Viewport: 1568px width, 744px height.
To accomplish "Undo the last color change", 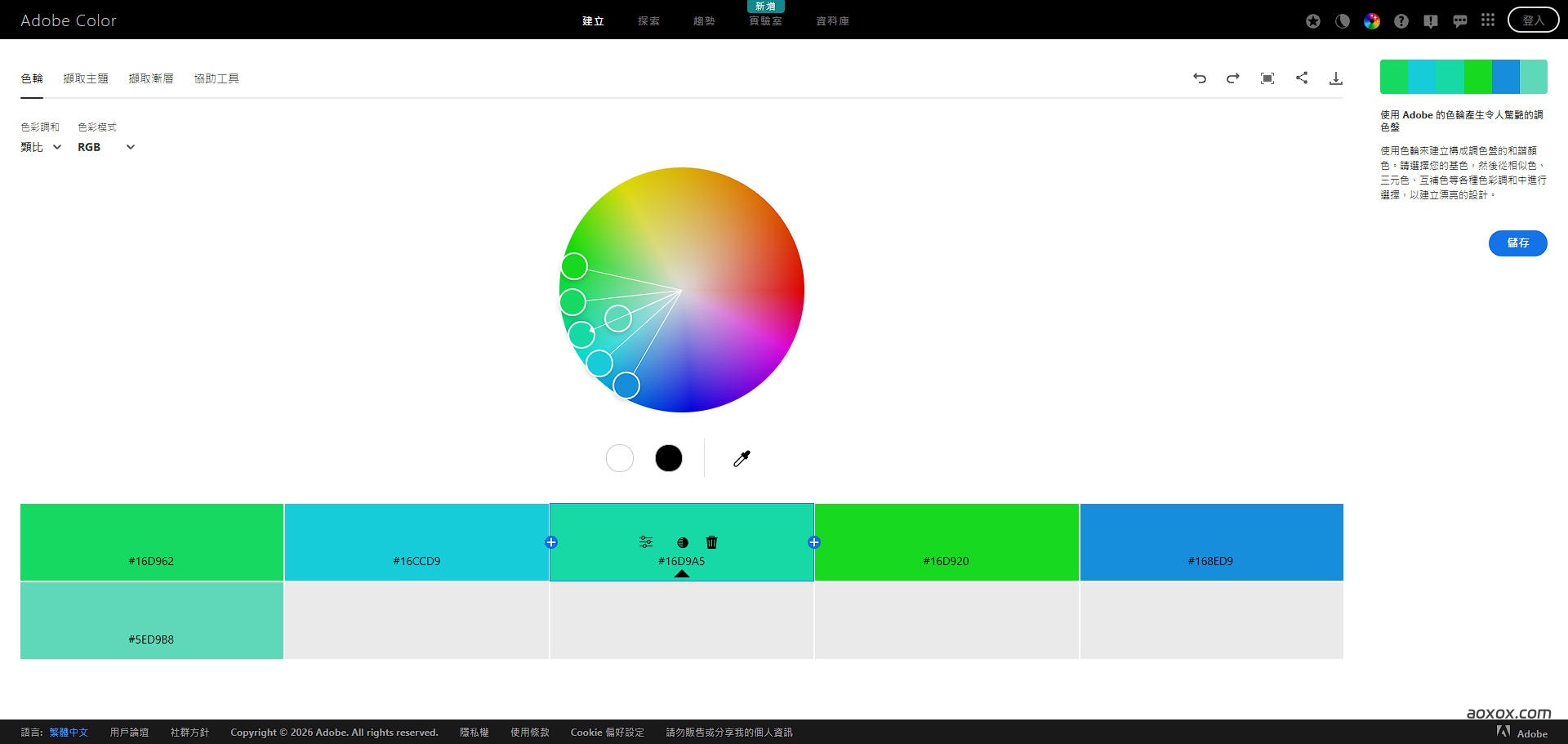I will [1200, 78].
